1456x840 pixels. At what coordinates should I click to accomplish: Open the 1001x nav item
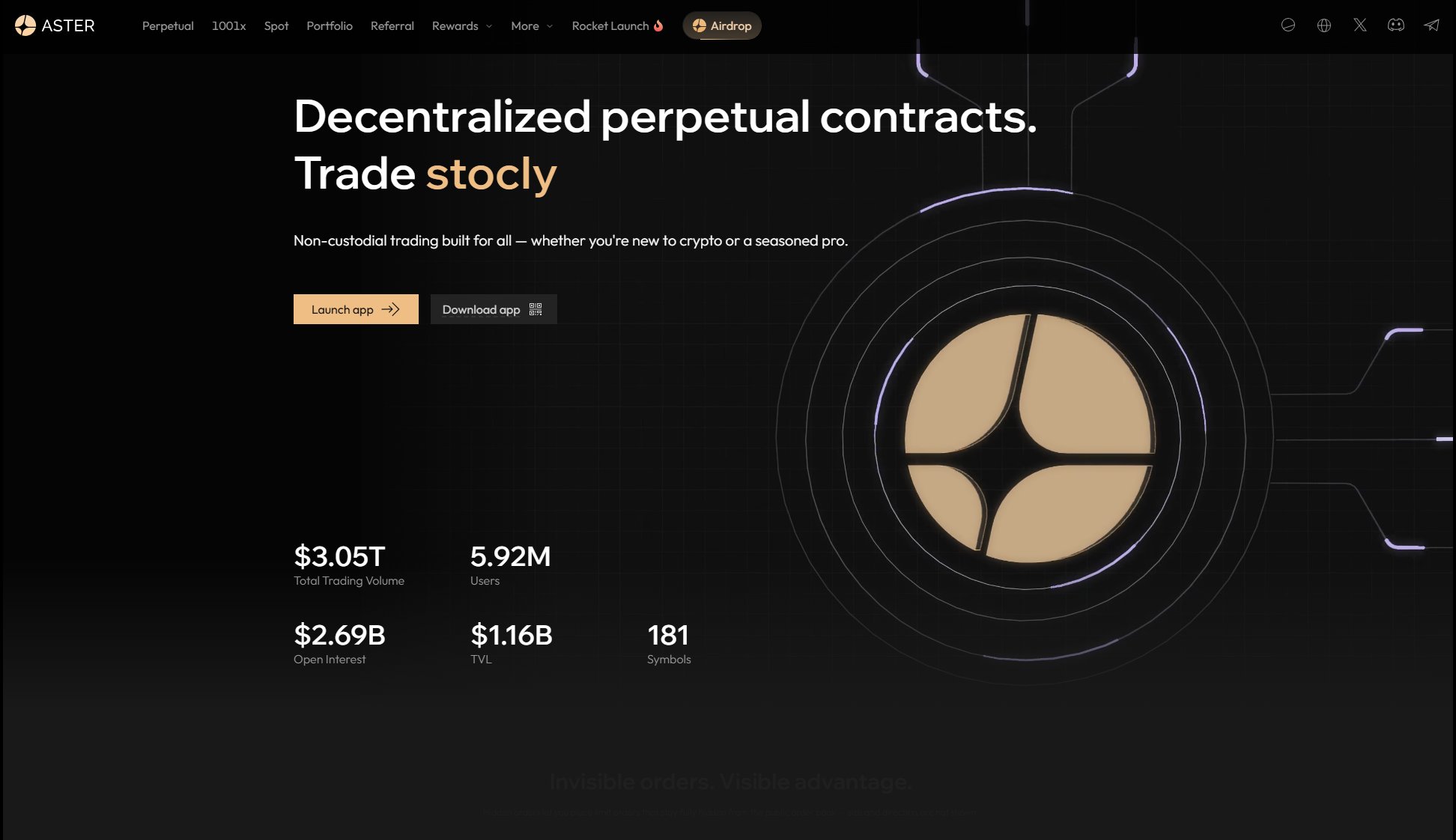click(x=228, y=25)
